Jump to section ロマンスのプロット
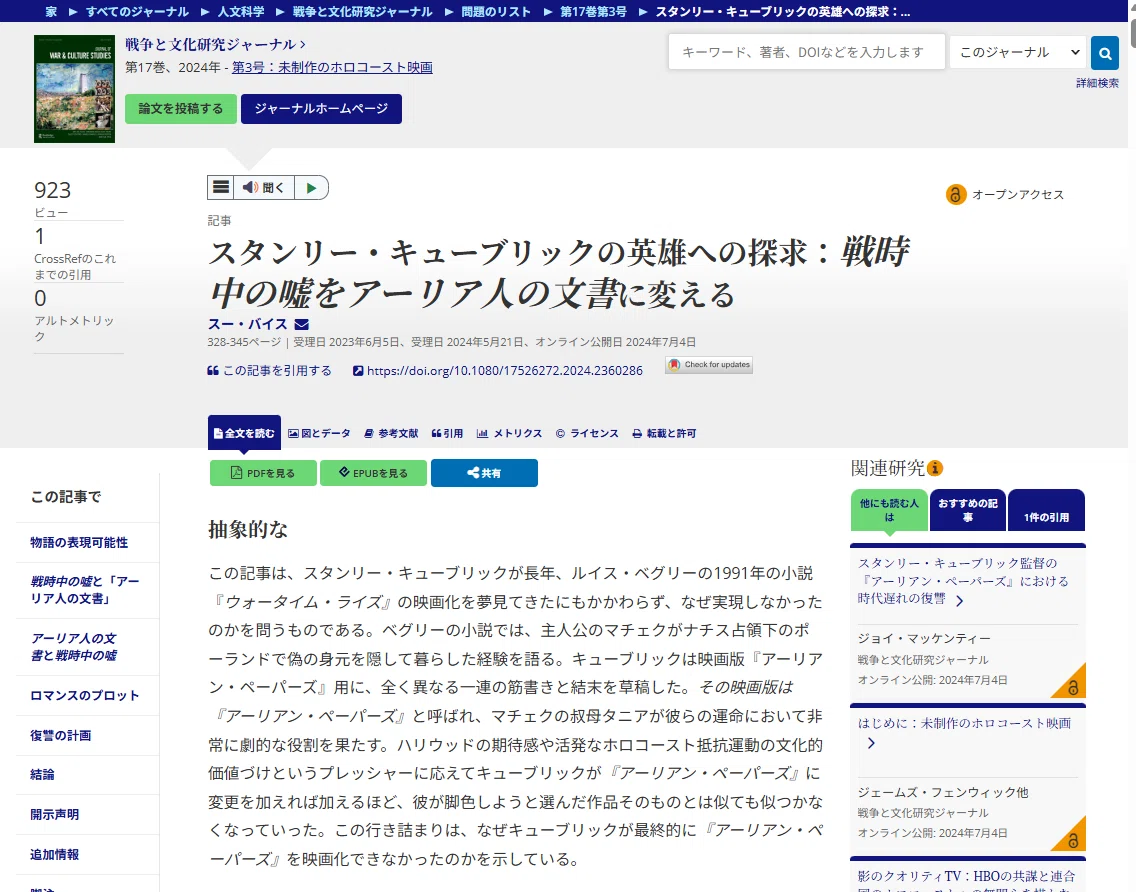 (x=84, y=696)
